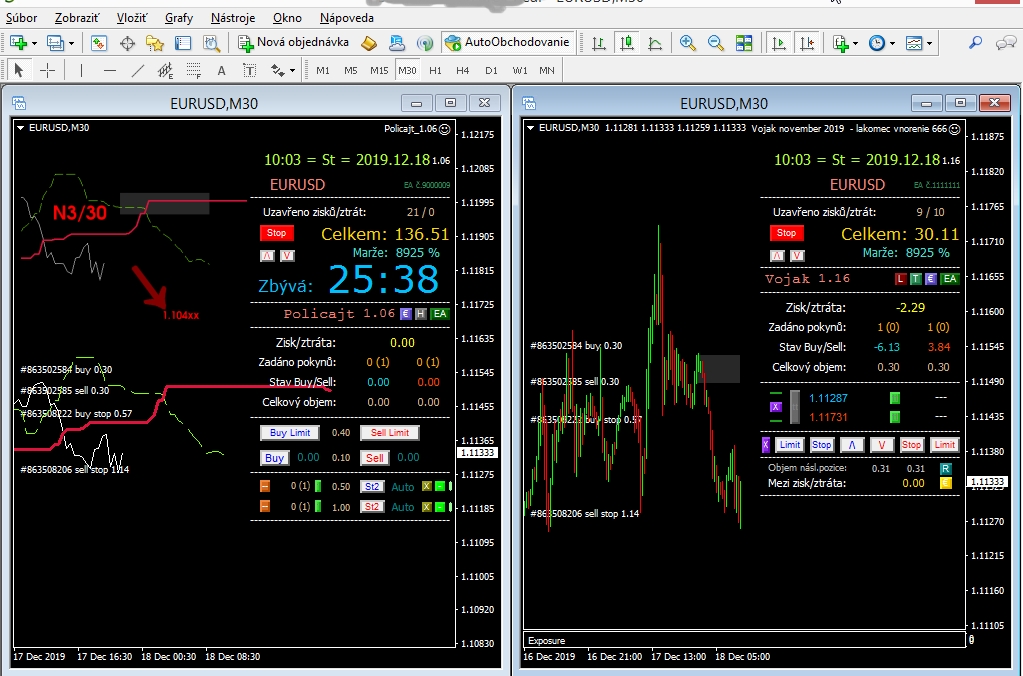Select the horizontal line tool
This screenshot has width=1023, height=676.
click(110, 70)
